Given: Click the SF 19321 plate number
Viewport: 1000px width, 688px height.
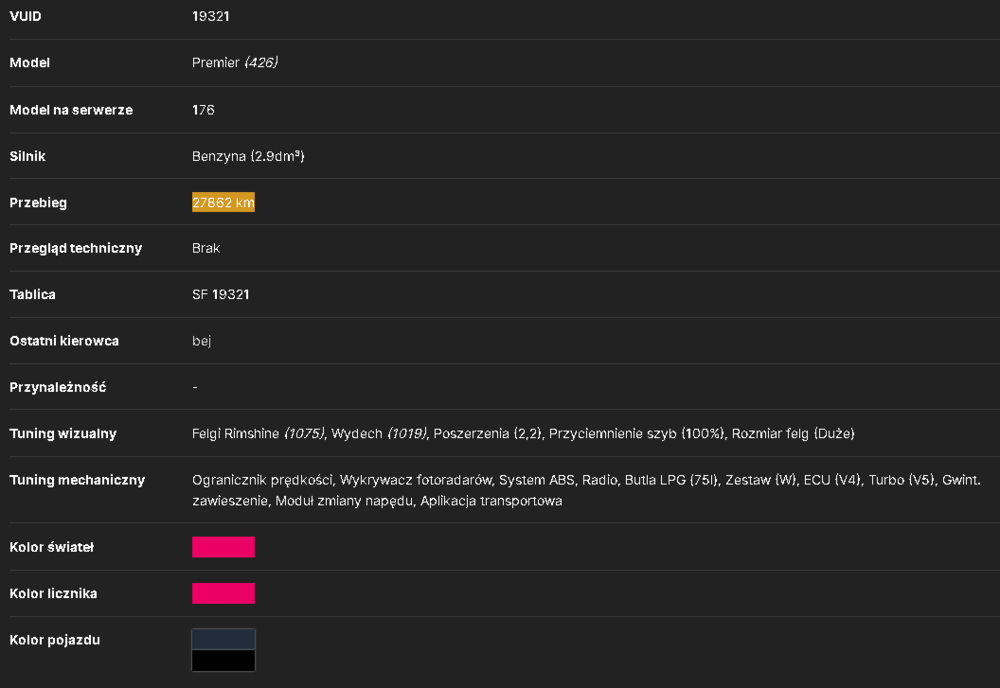Looking at the screenshot, I should click(x=221, y=295).
